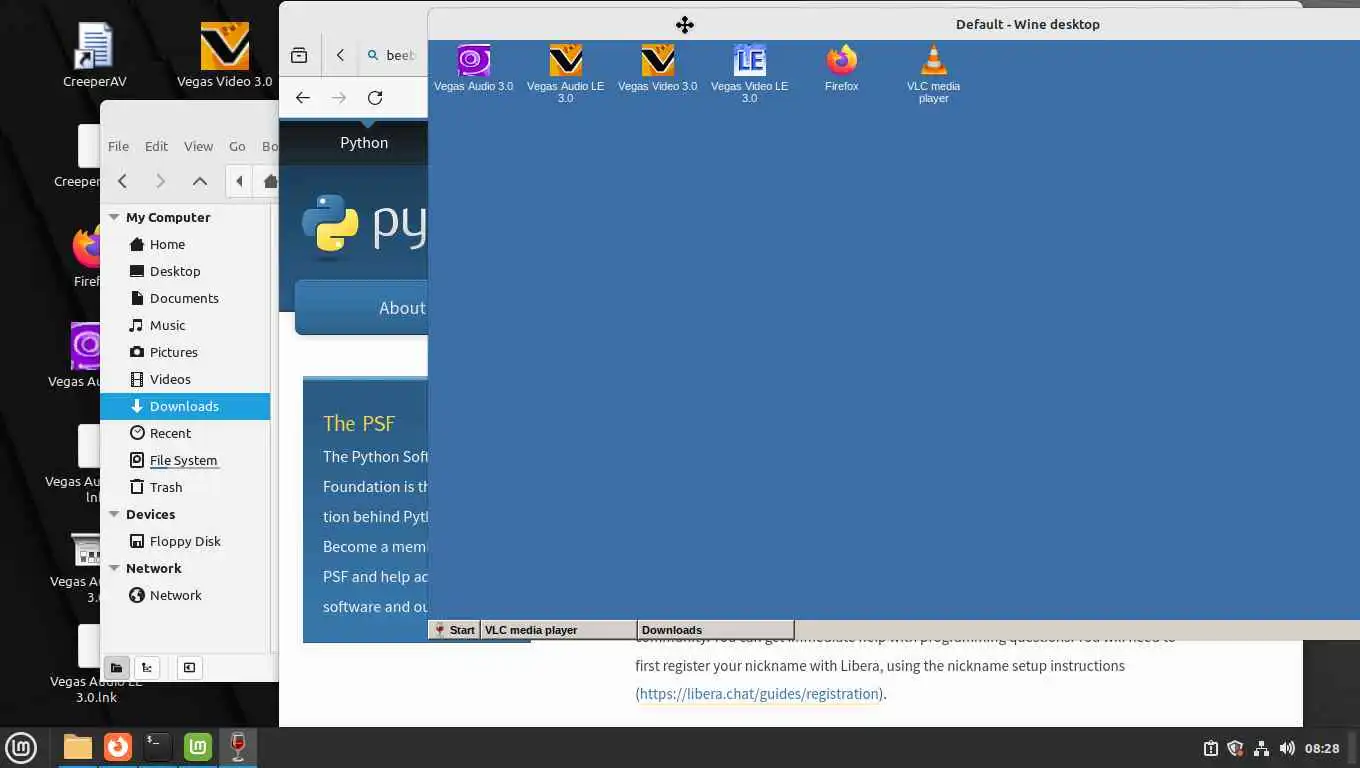The image size is (1360, 768).
Task: Select Documents in file manager sidebar
Action: pos(185,298)
